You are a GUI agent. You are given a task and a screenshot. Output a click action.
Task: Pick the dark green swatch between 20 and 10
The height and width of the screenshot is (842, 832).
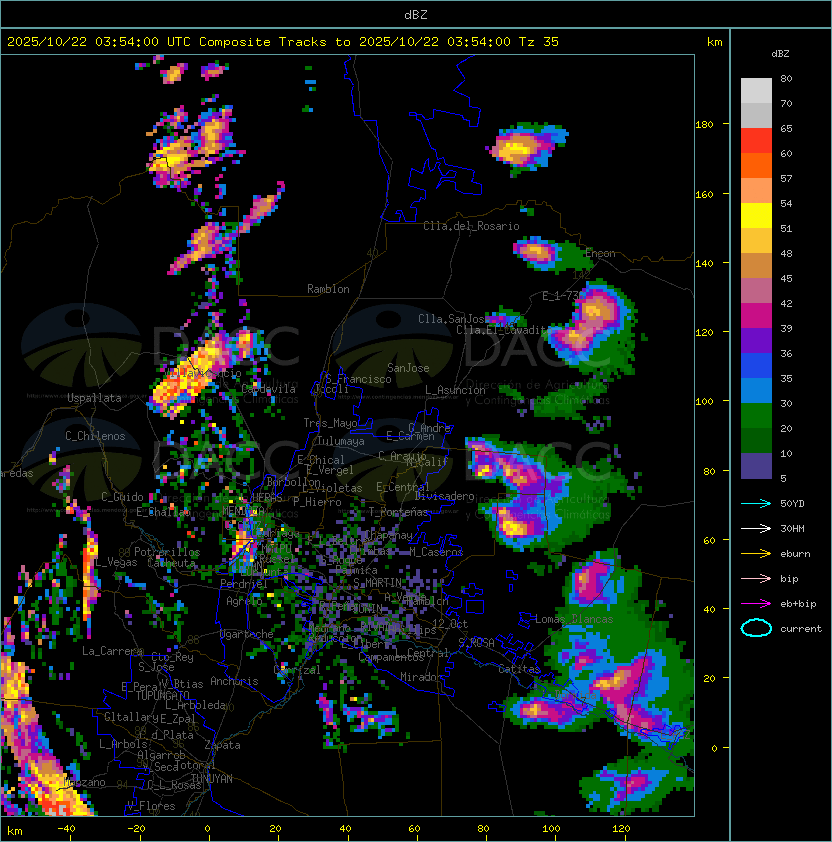[756, 441]
